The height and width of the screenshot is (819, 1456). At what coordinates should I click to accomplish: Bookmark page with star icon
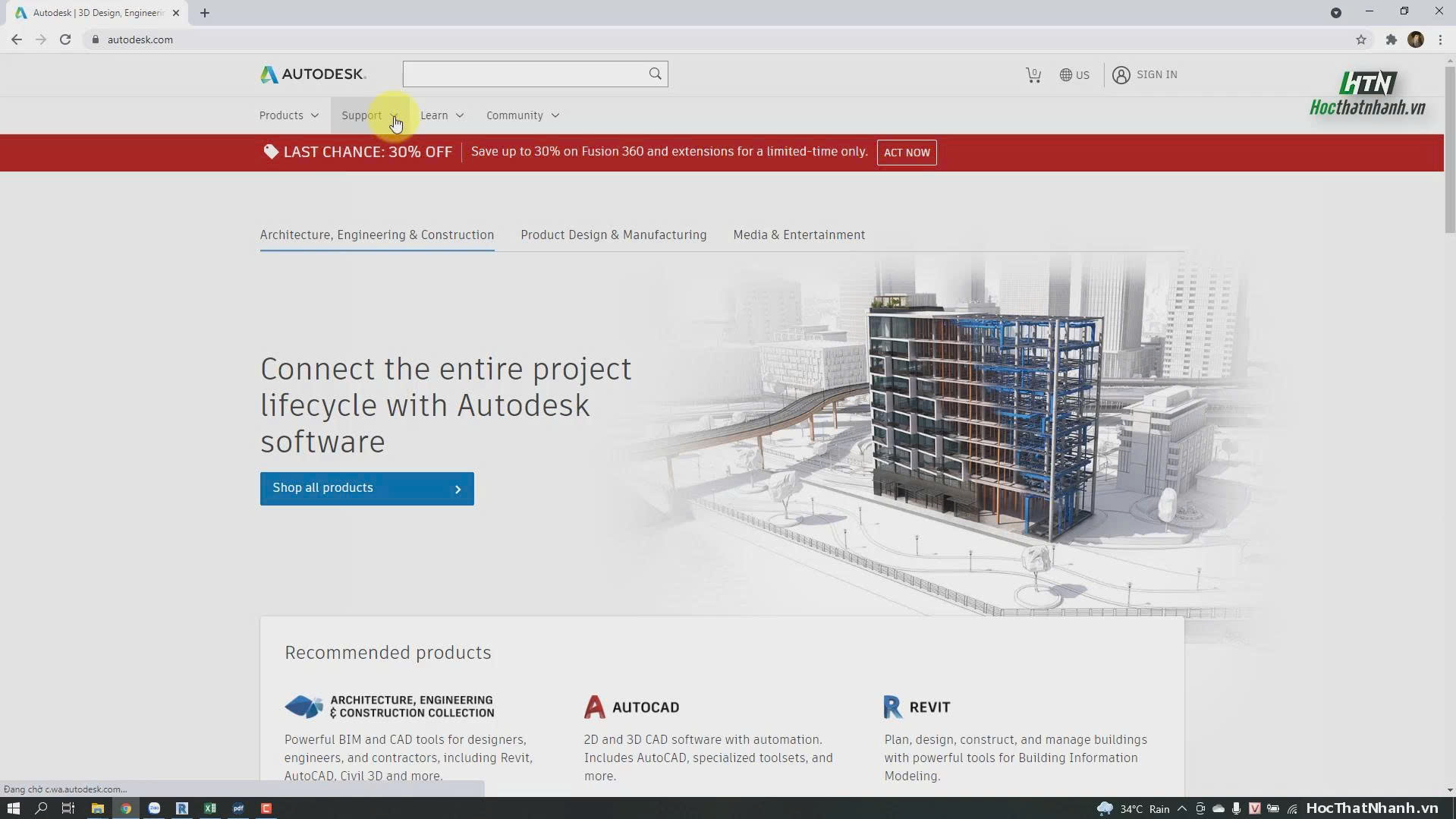1361,39
